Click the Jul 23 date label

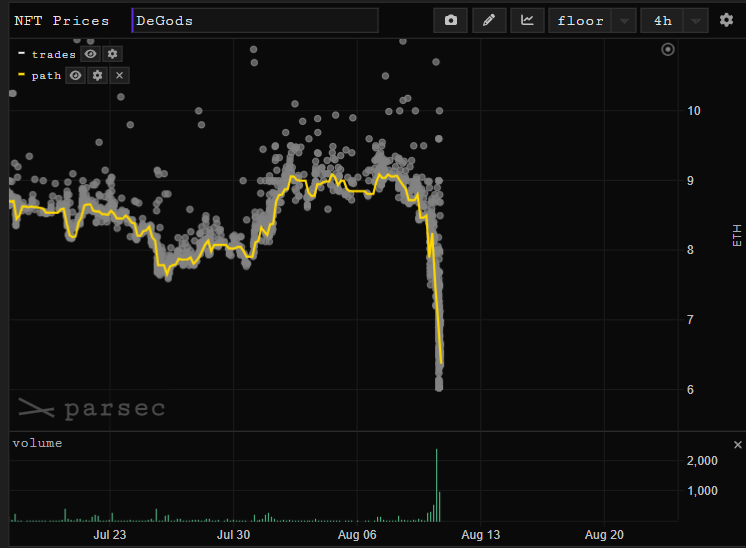110,535
